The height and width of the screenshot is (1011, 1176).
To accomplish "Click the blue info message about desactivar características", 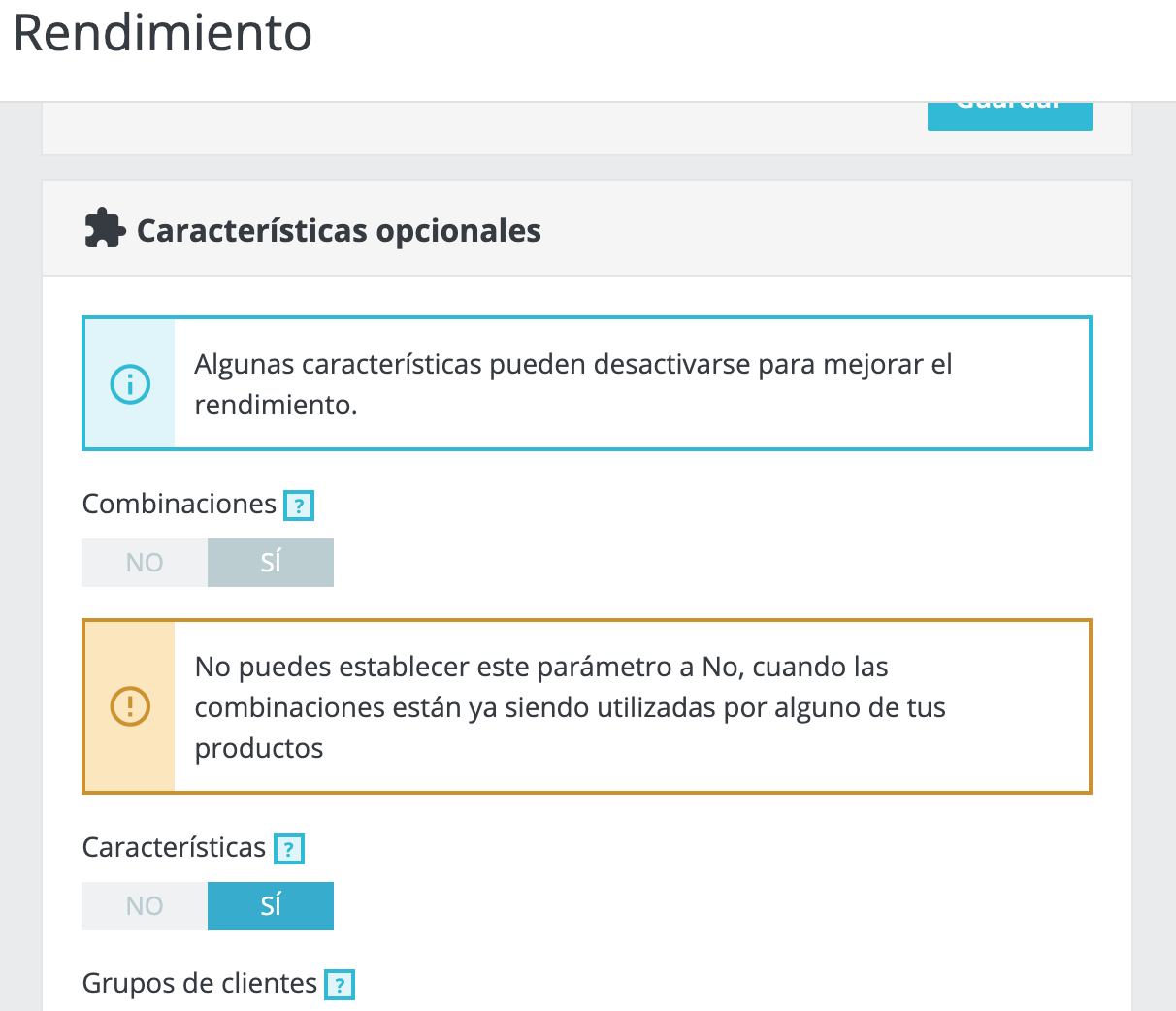I will coord(587,383).
